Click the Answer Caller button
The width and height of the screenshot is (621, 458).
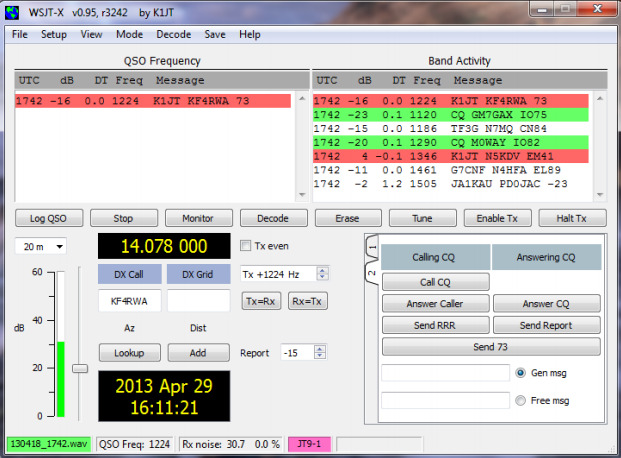[435, 303]
